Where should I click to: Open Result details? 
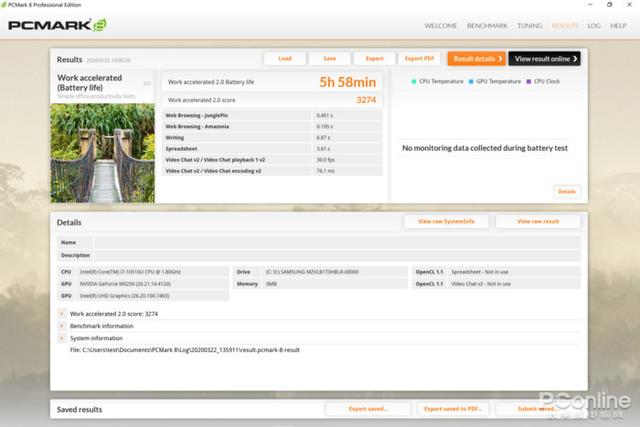pyautogui.click(x=477, y=59)
